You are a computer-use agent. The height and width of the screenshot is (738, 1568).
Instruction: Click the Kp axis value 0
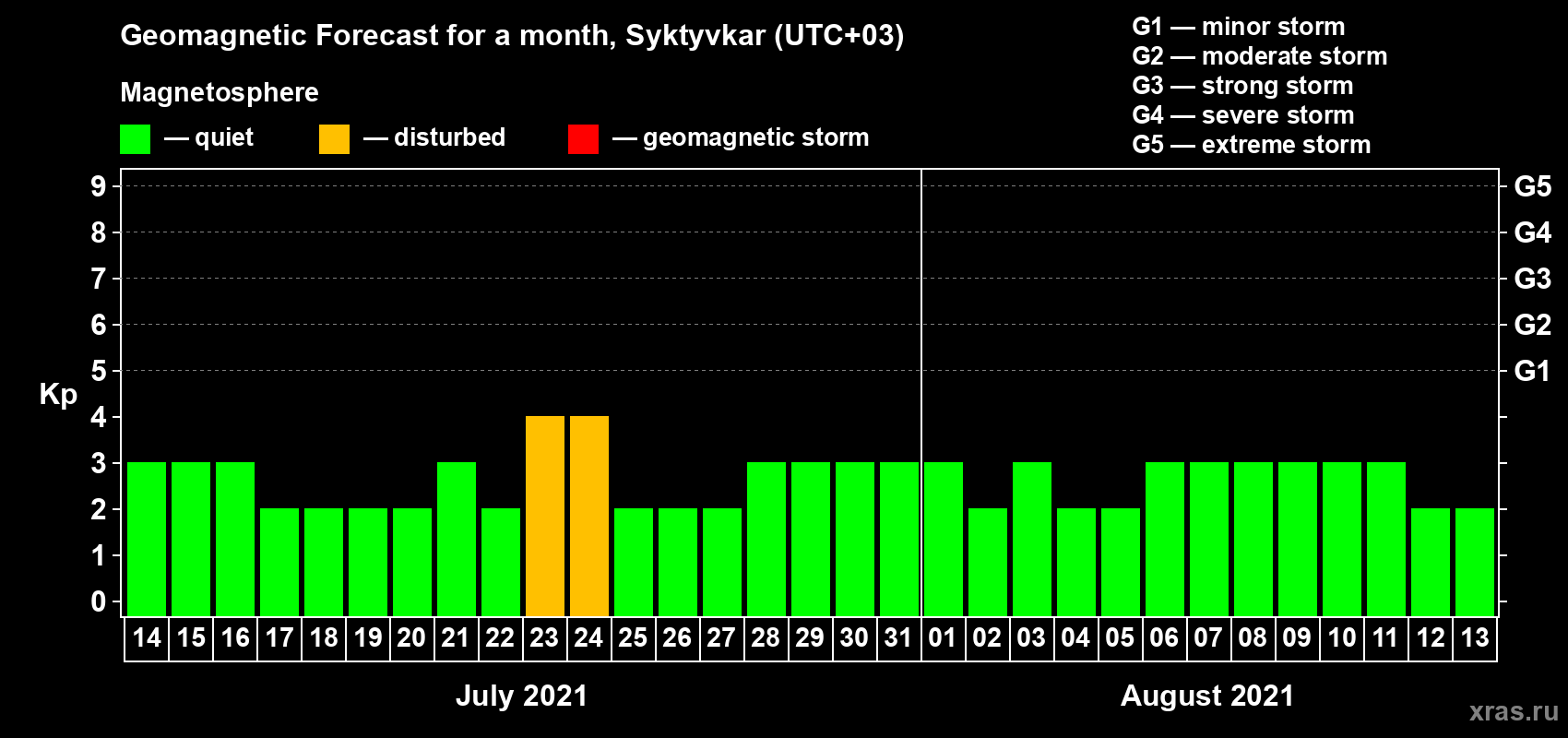(99, 601)
